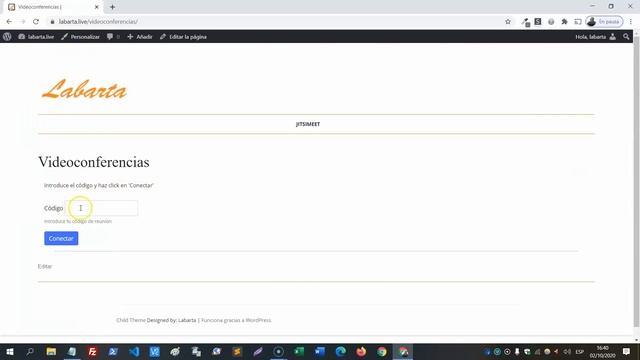Click the S extension icon in toolbar
Screen dimensions: 640x360
538,22
